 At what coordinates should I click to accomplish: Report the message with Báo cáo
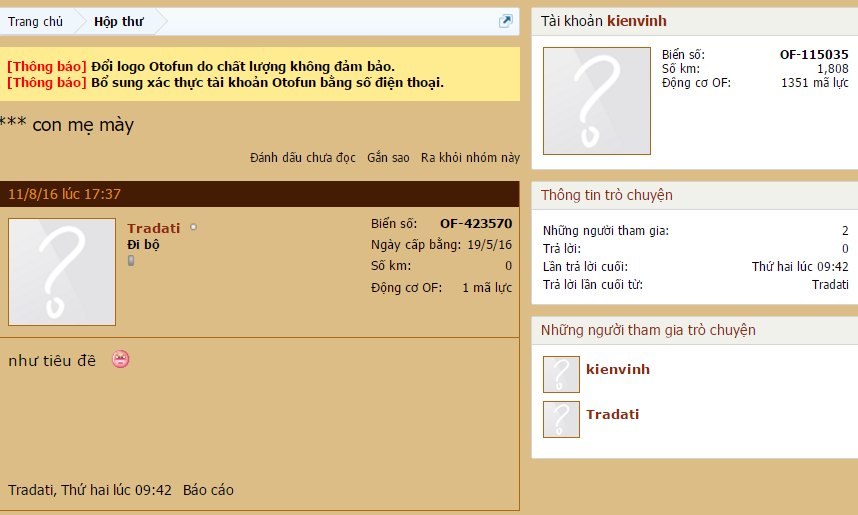point(208,490)
